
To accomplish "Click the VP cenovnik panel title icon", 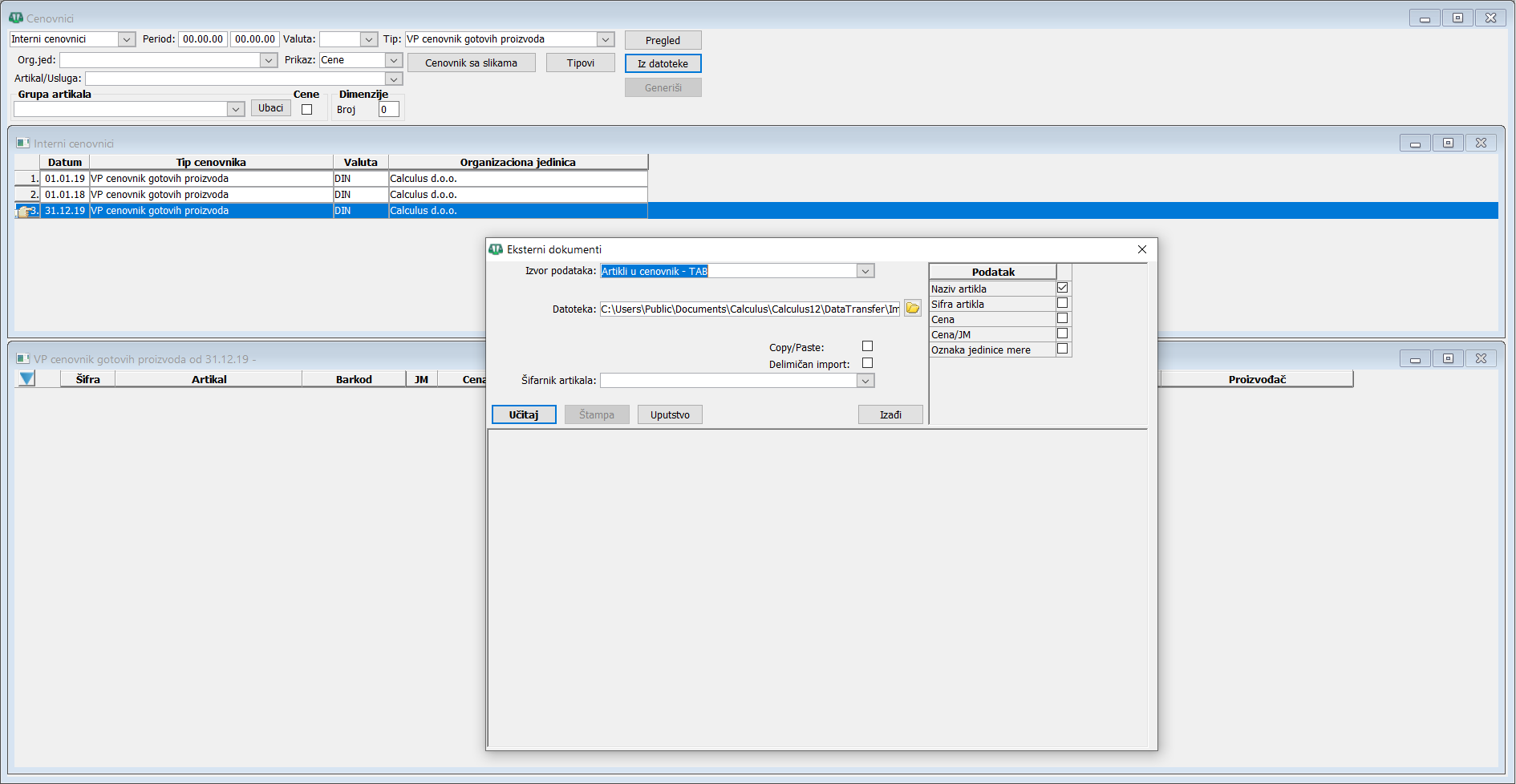I will (23, 359).
